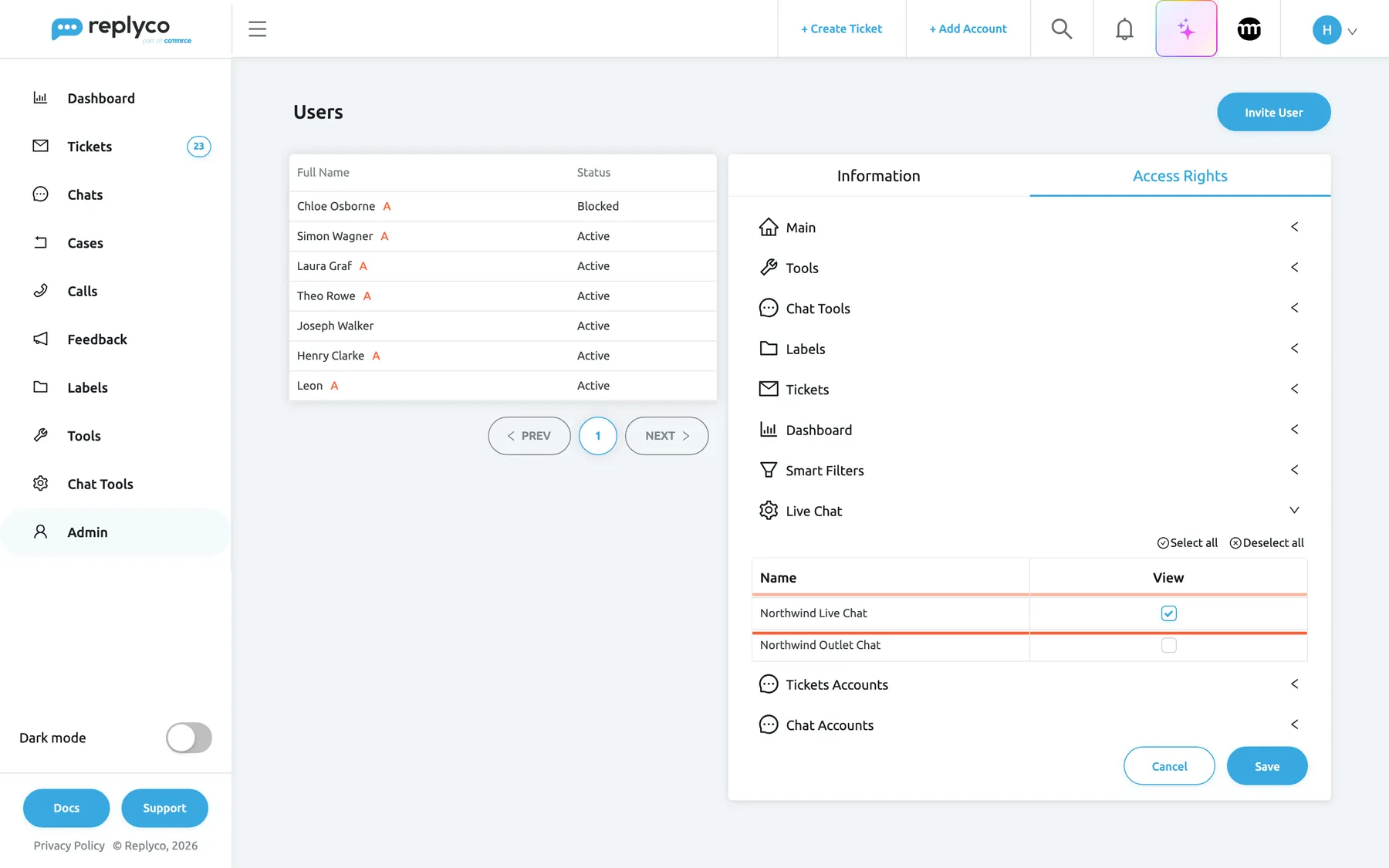The width and height of the screenshot is (1389, 868).
Task: Go to the PREV users page
Action: pos(529,436)
